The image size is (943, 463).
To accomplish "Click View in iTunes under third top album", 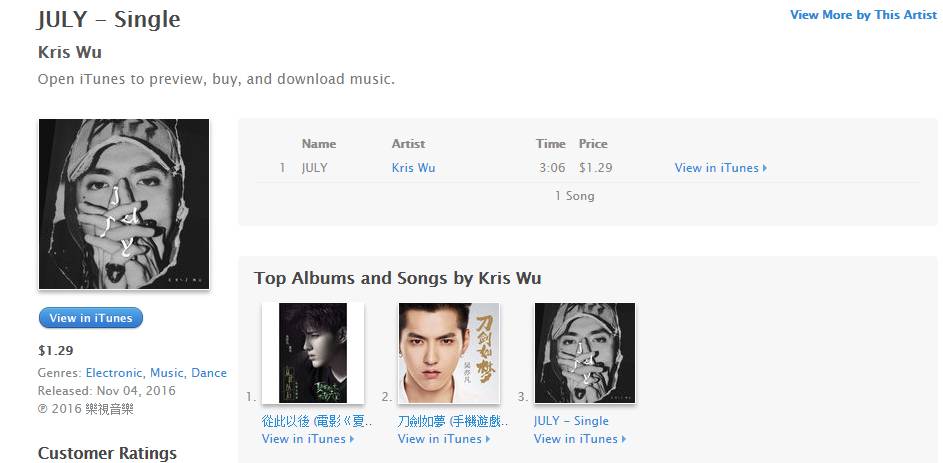I will (x=580, y=439).
